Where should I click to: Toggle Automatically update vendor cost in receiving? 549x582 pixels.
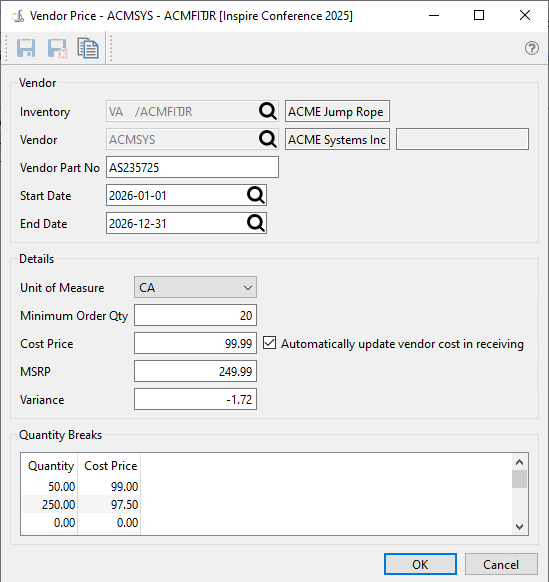(x=269, y=343)
